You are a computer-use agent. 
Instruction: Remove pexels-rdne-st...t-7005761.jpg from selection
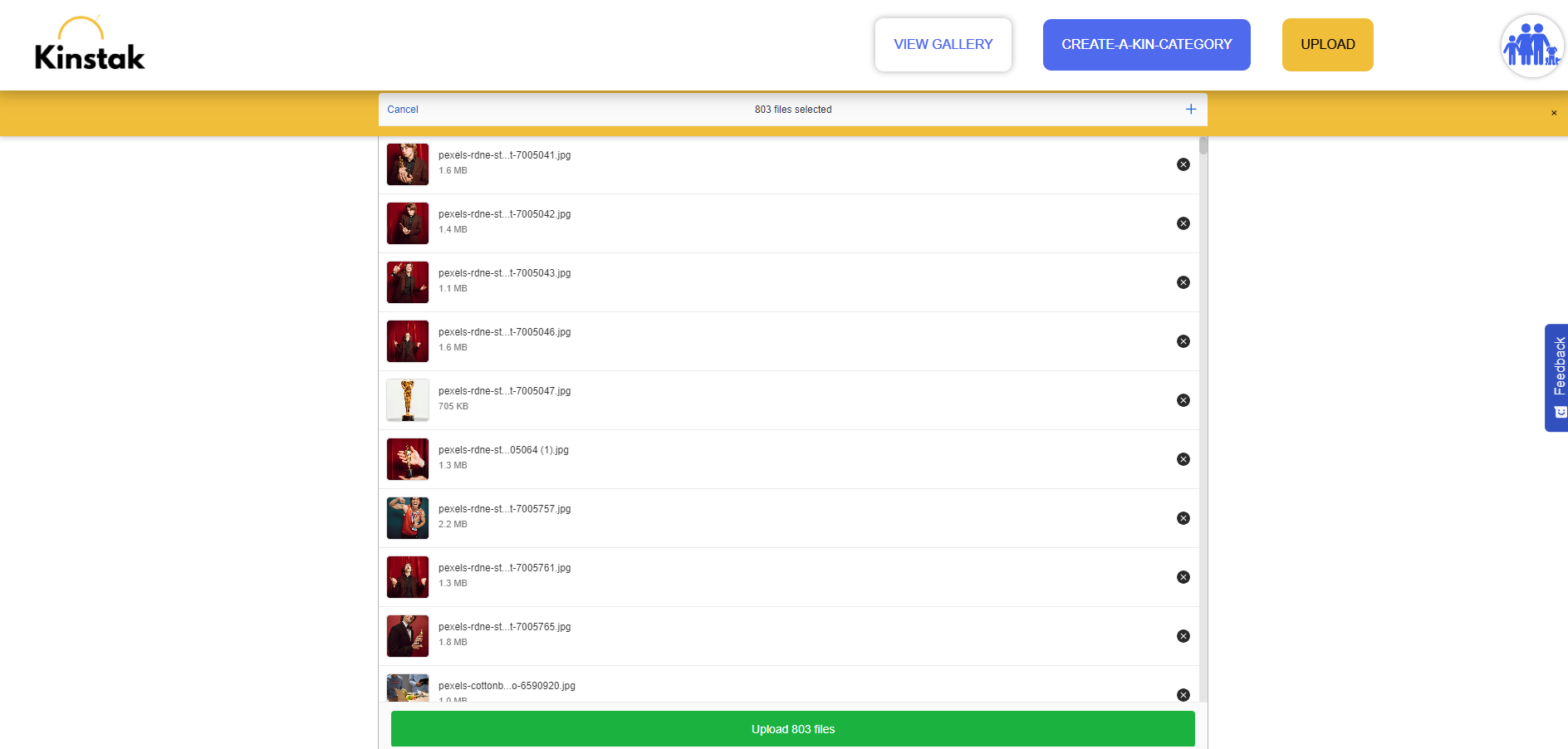(x=1183, y=577)
